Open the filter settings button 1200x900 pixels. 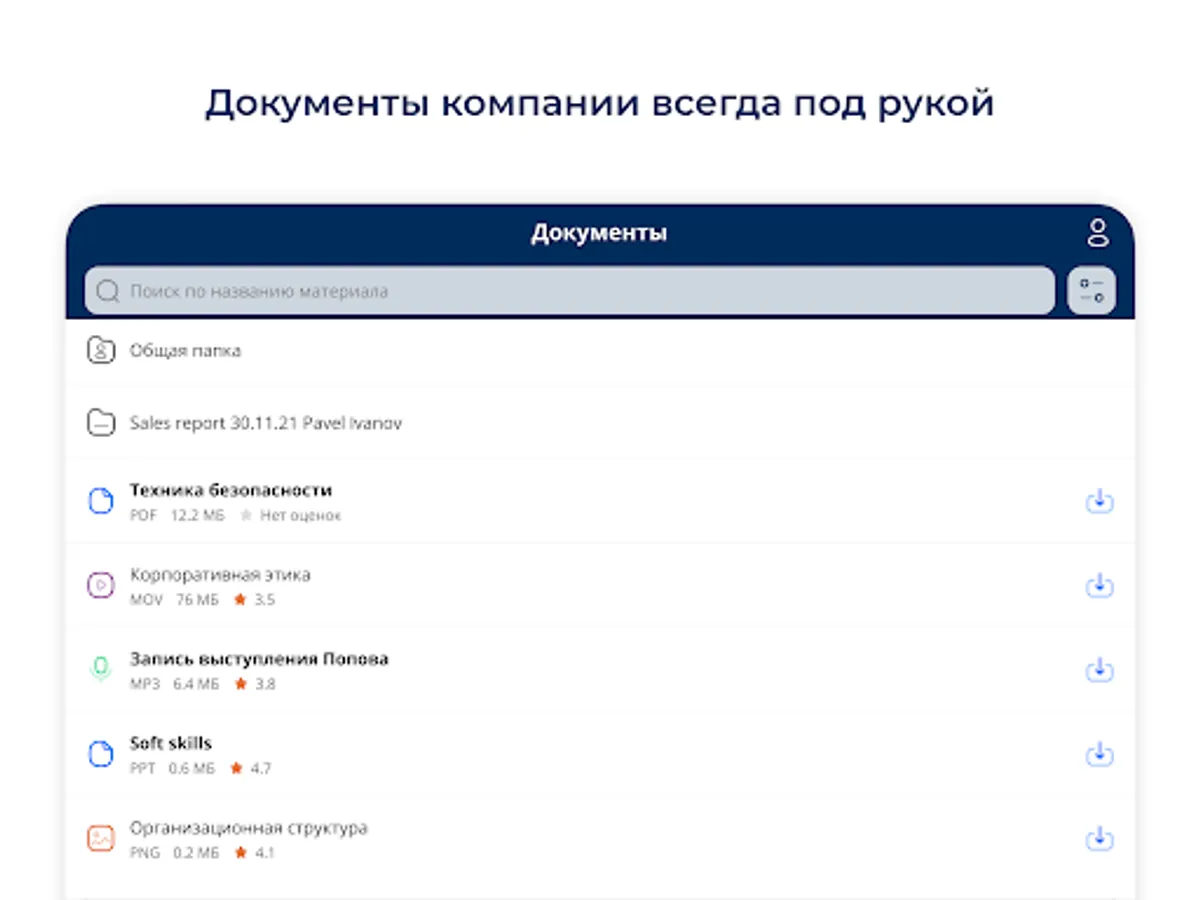(x=1091, y=291)
